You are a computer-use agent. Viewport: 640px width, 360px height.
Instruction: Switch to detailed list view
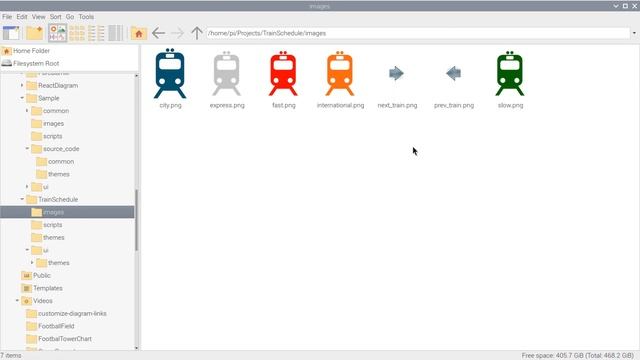pyautogui.click(x=96, y=33)
